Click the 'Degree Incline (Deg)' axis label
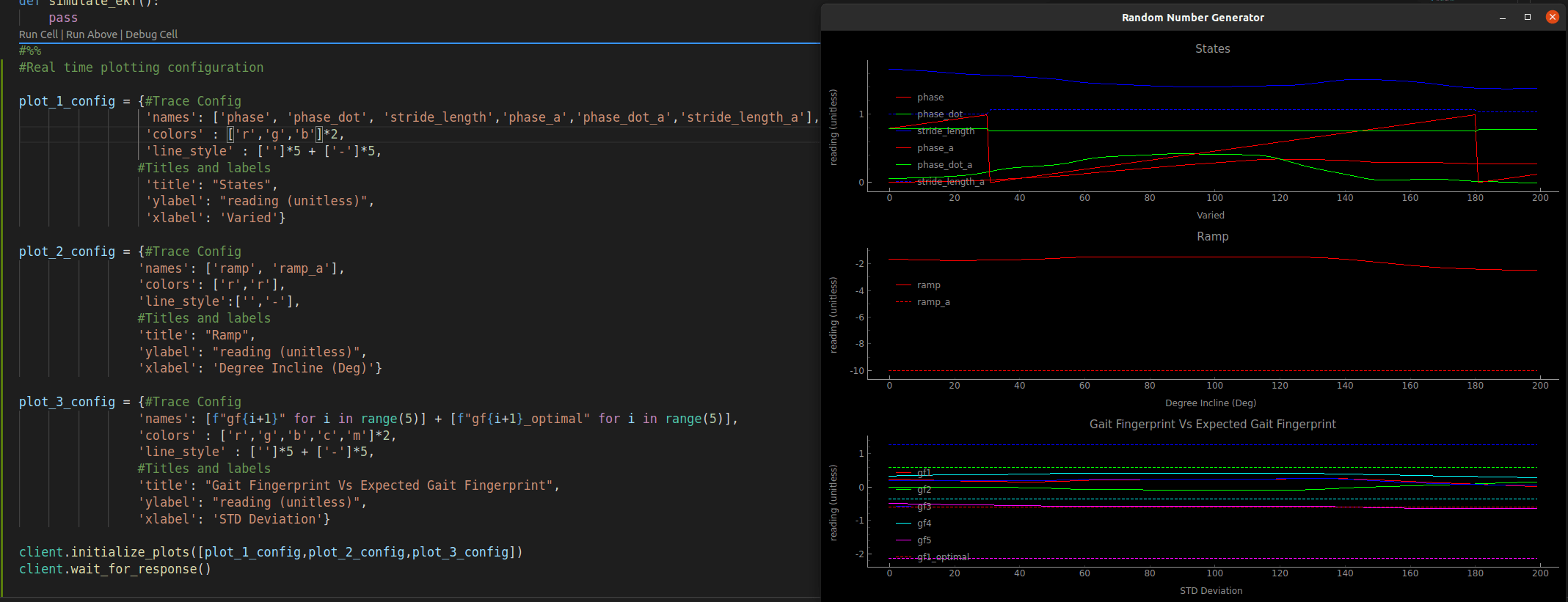1568x602 pixels. pos(1211,403)
